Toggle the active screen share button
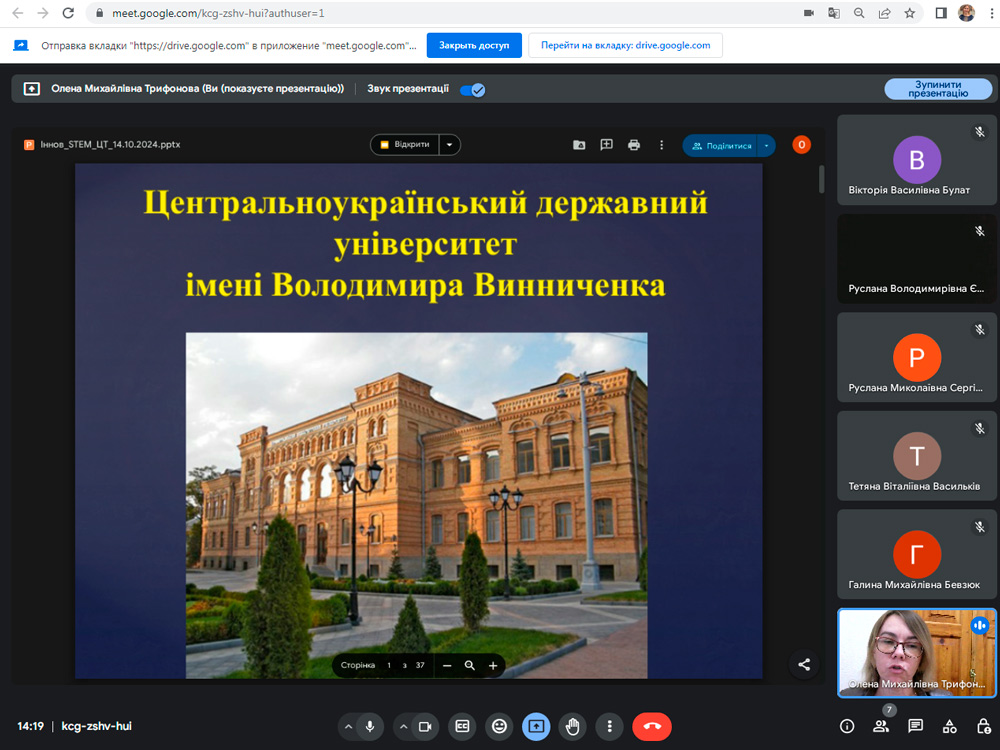 (x=536, y=726)
